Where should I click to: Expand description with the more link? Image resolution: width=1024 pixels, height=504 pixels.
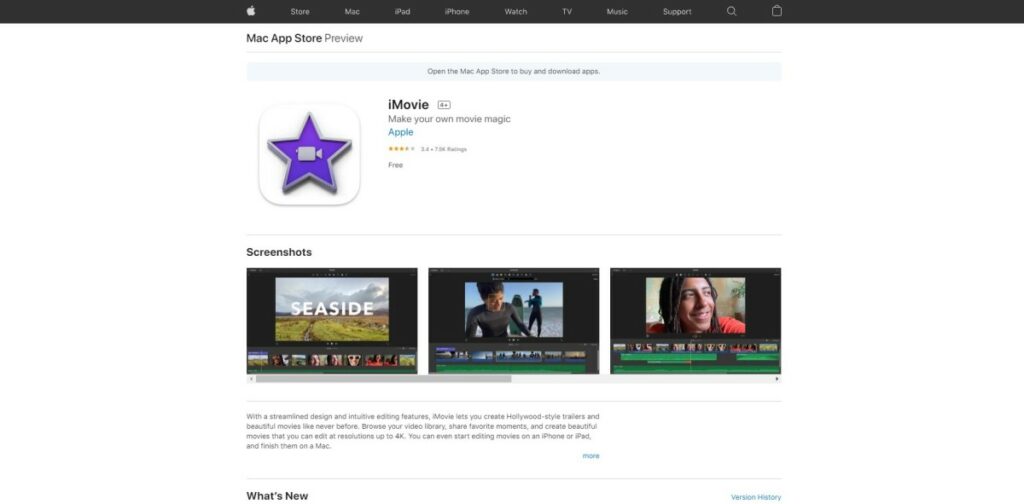[590, 456]
